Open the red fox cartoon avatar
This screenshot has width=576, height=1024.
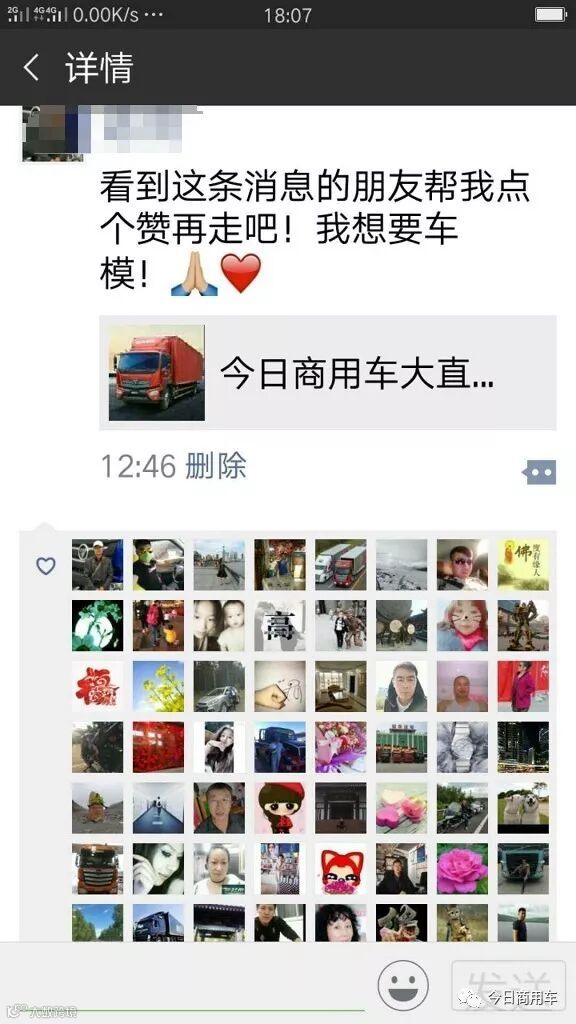tap(340, 869)
